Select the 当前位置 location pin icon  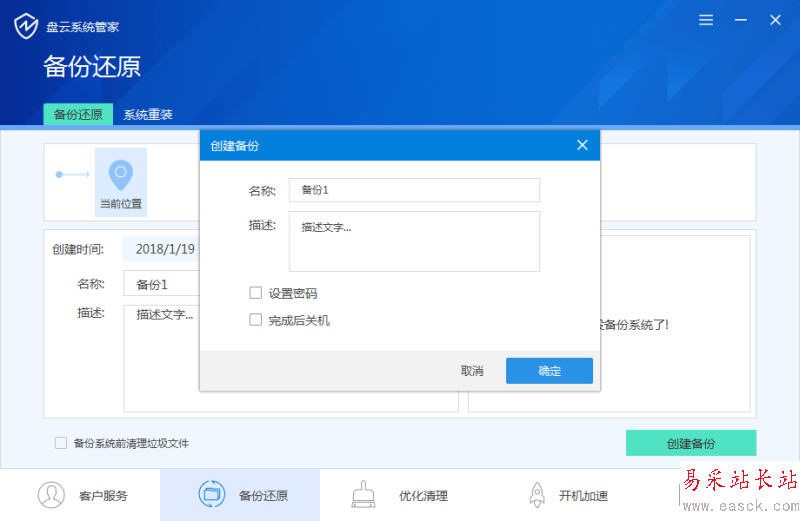coord(121,176)
